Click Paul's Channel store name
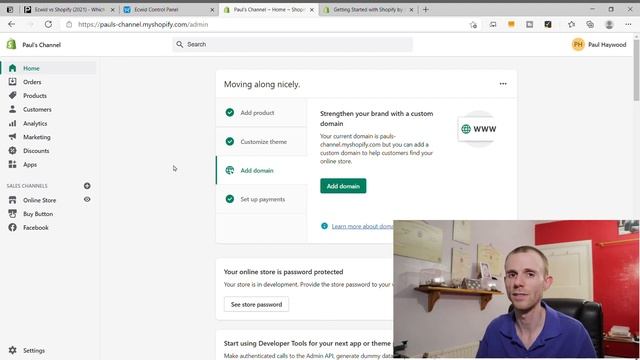 click(42, 44)
